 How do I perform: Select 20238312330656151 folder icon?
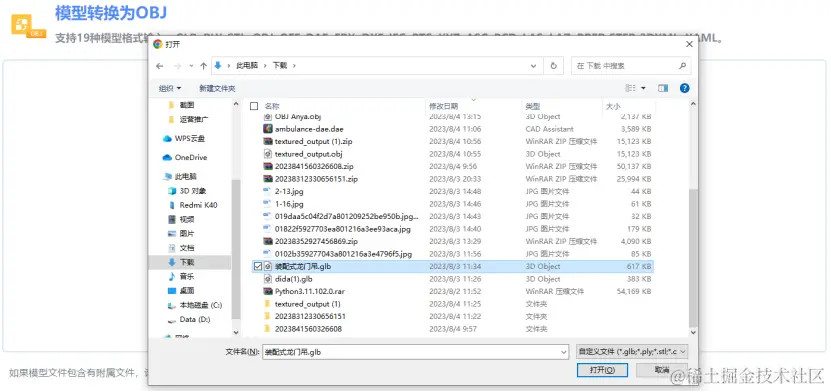coord(268,316)
